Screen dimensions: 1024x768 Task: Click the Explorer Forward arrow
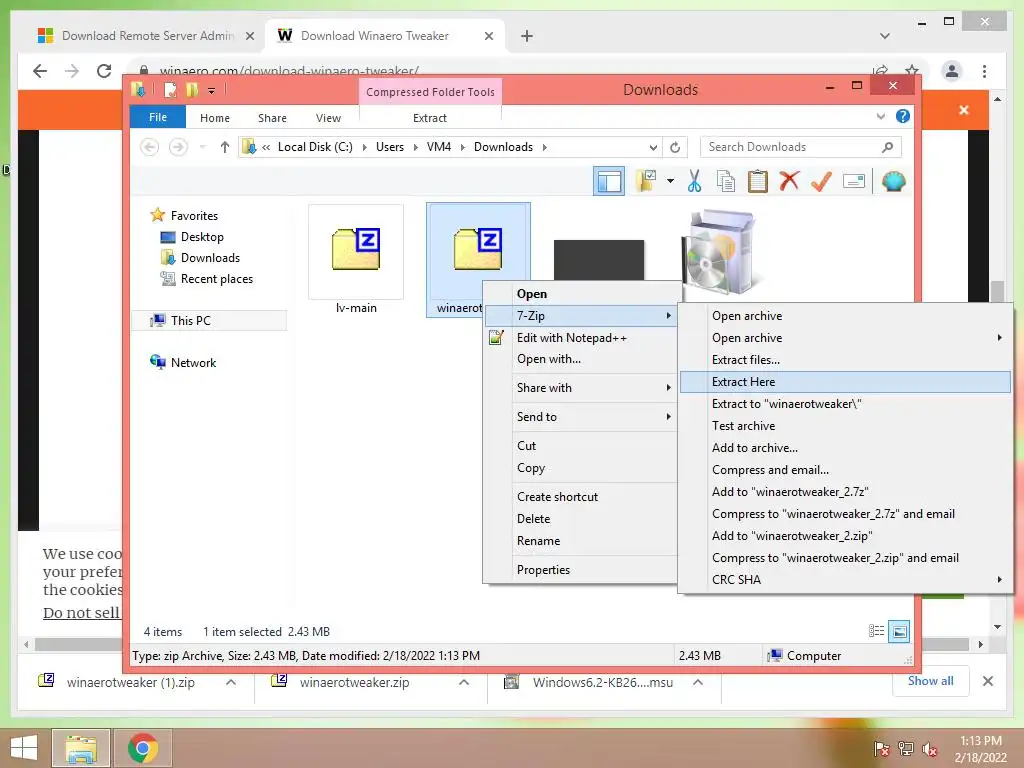pyautogui.click(x=178, y=147)
